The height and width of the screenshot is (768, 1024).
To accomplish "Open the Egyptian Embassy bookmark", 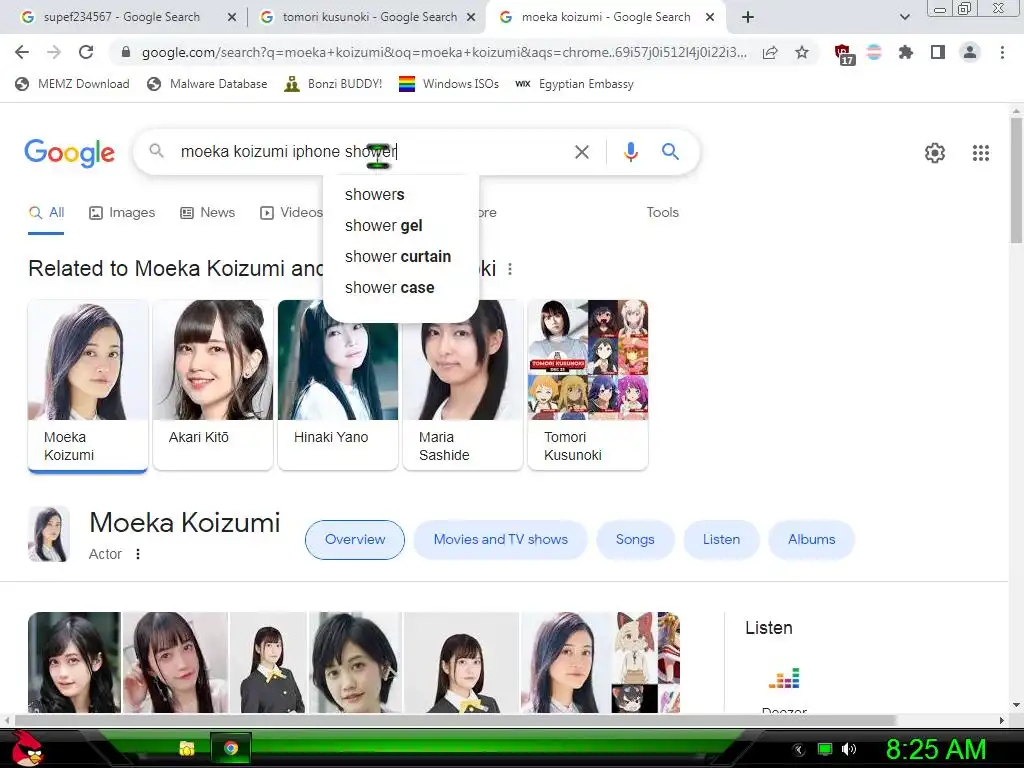I will pos(574,84).
